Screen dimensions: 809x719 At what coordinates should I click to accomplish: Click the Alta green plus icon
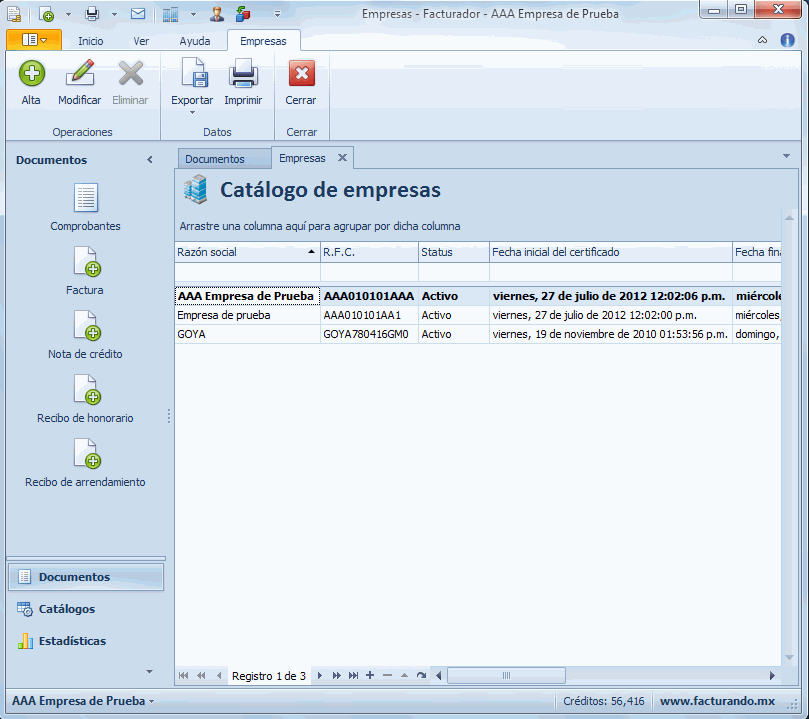tap(31, 75)
